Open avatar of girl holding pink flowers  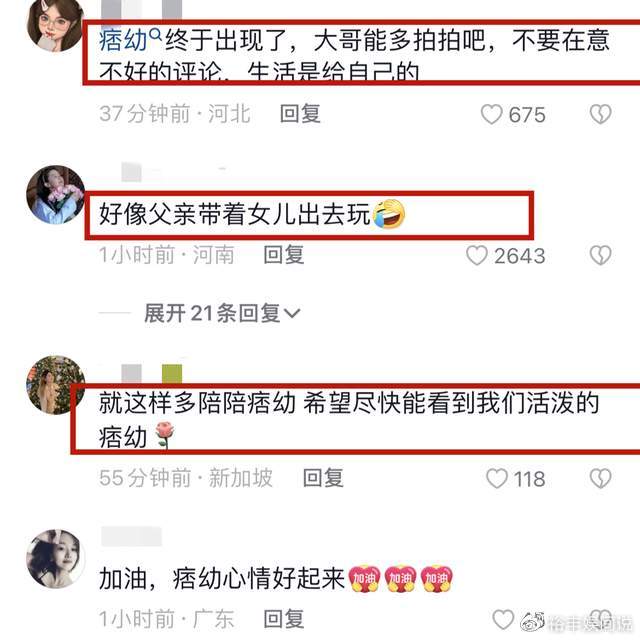coord(56,195)
